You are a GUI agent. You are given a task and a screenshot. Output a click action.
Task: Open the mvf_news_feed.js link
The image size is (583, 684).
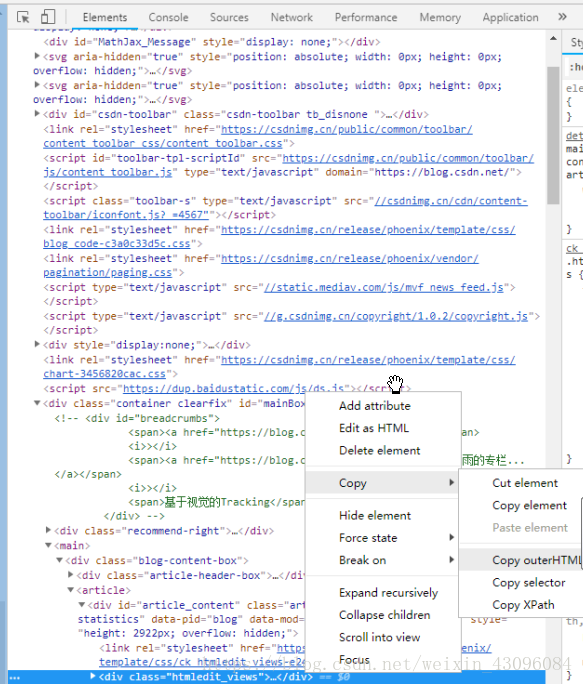(384, 287)
